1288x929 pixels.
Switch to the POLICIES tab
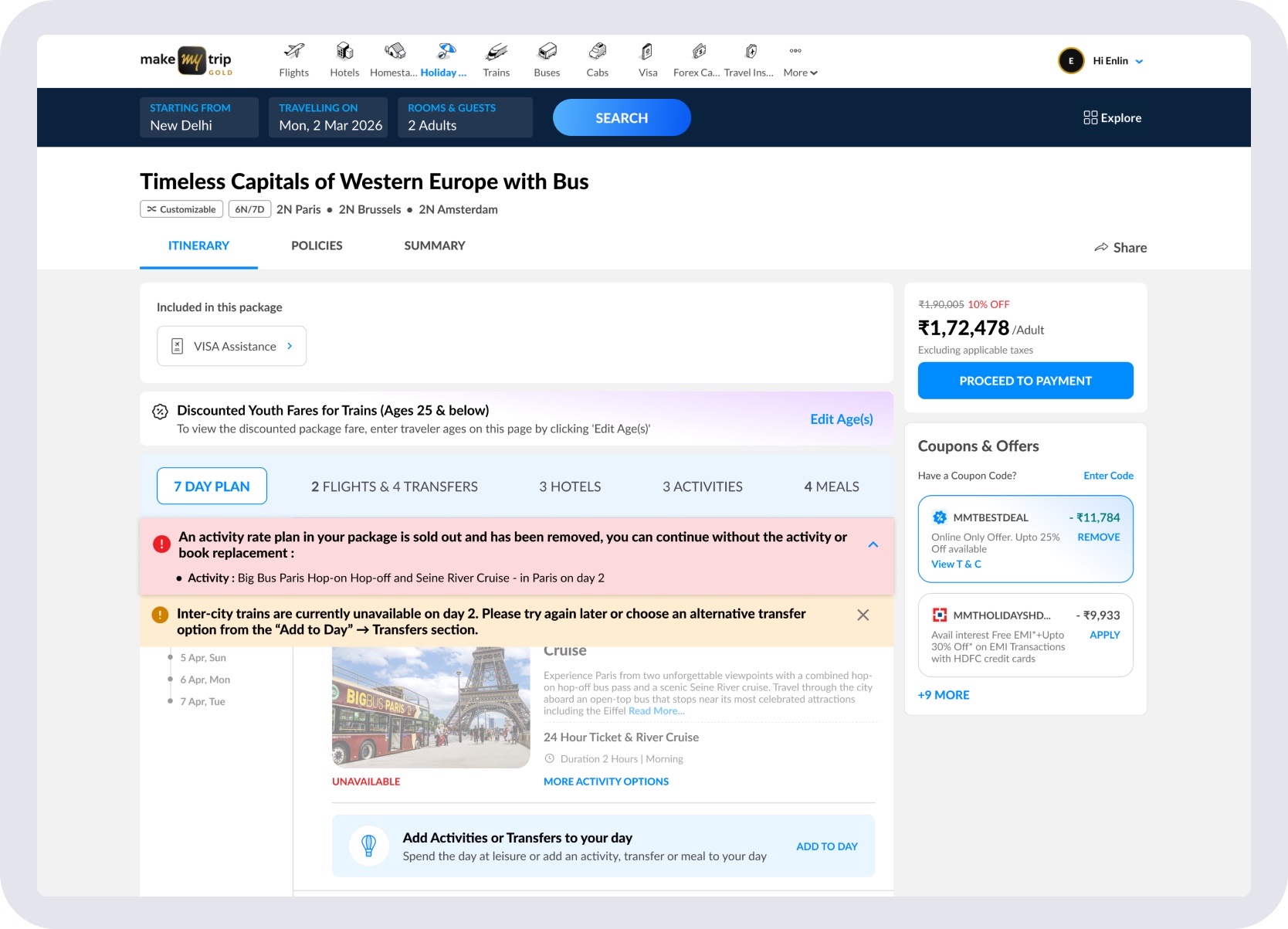[317, 246]
